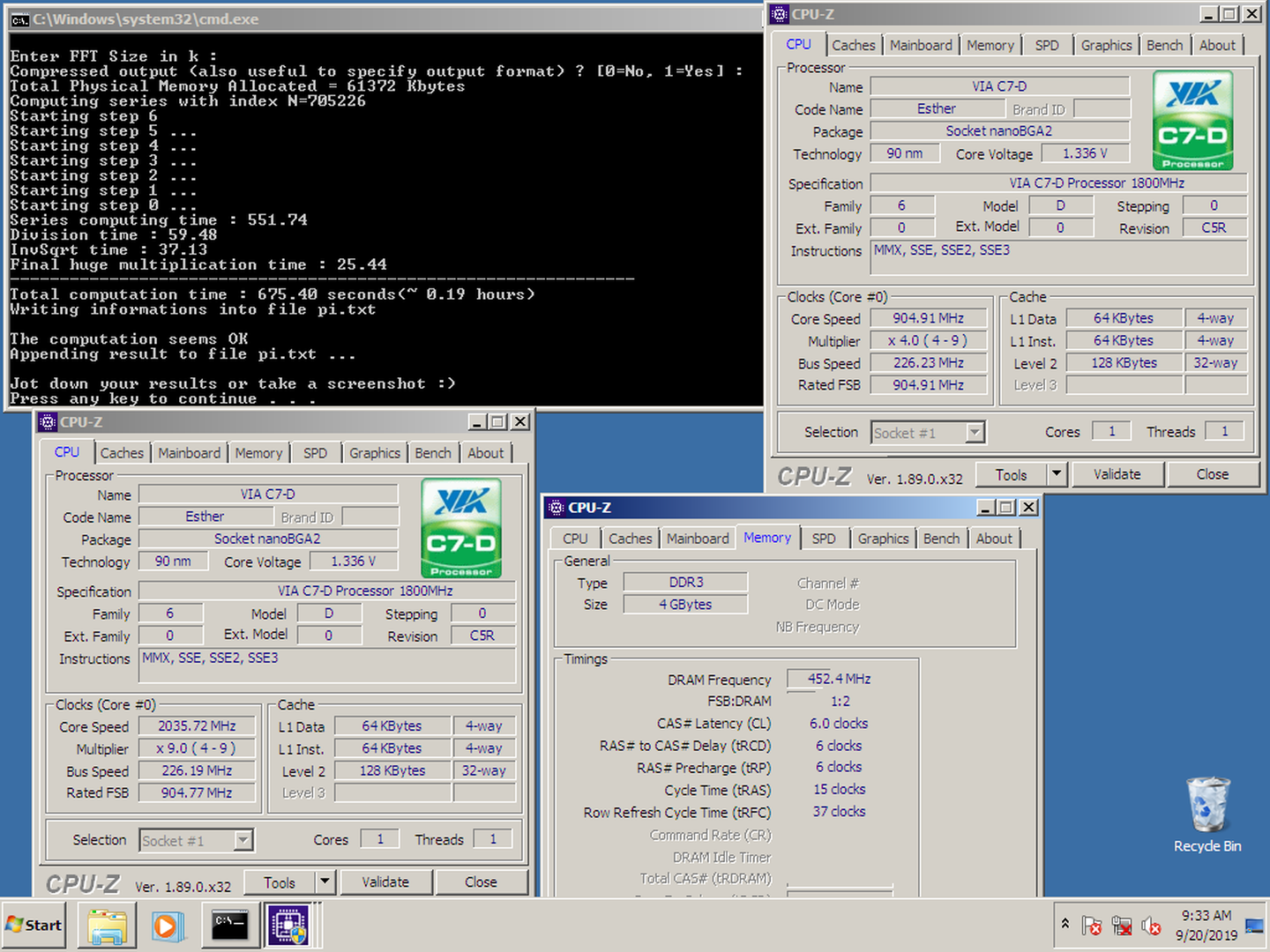Open Socket #1 selection in top-right CPU-Z

tap(928, 433)
